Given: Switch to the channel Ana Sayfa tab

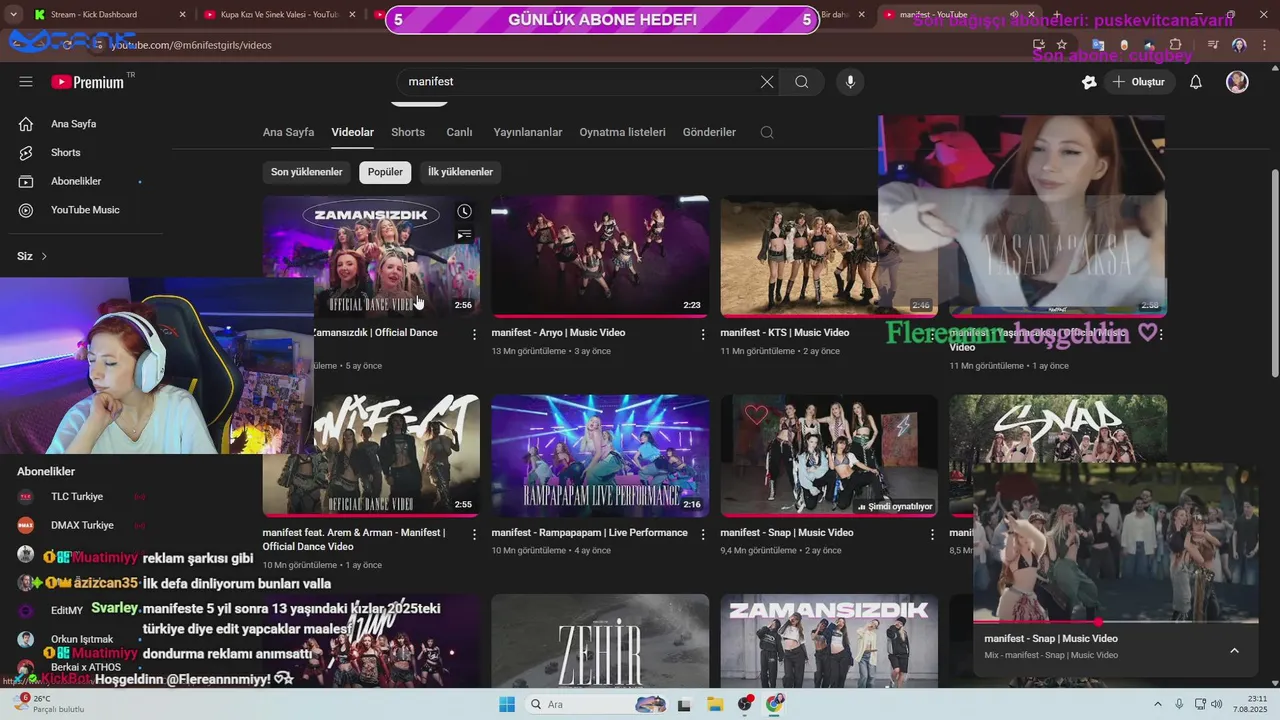Looking at the screenshot, I should pos(288,132).
